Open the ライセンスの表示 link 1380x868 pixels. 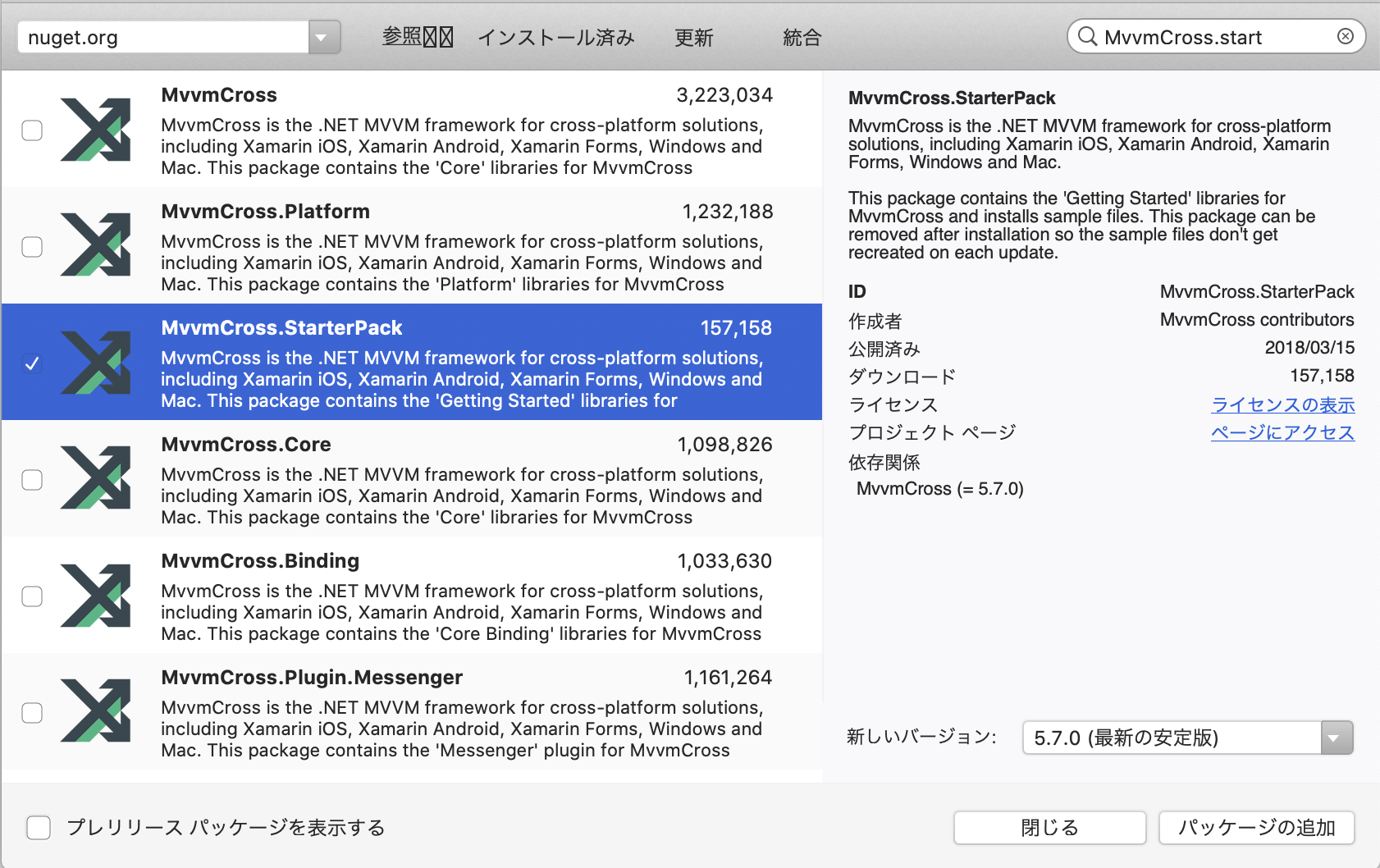[x=1283, y=404]
